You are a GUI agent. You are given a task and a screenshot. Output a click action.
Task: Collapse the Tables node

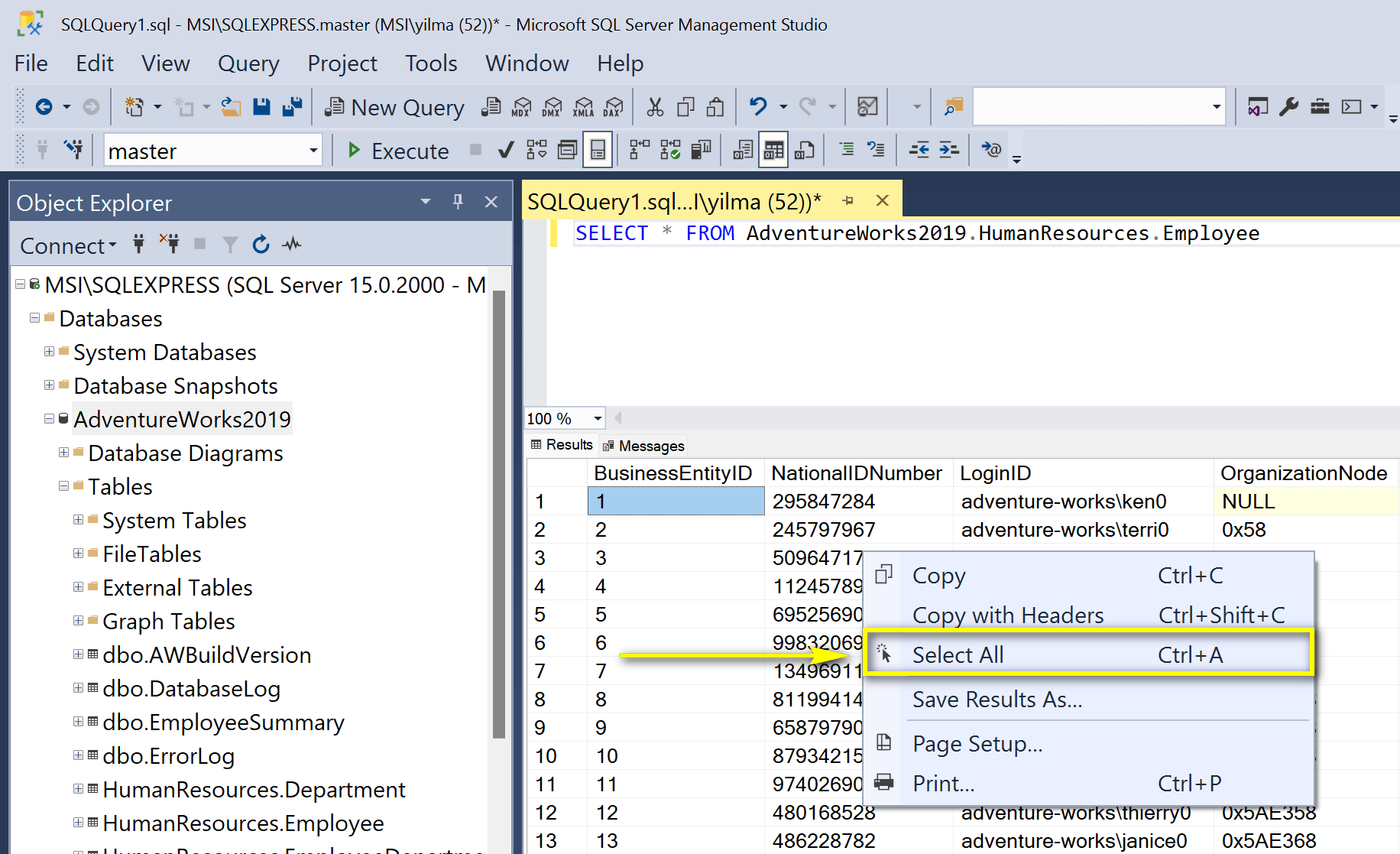tap(63, 486)
